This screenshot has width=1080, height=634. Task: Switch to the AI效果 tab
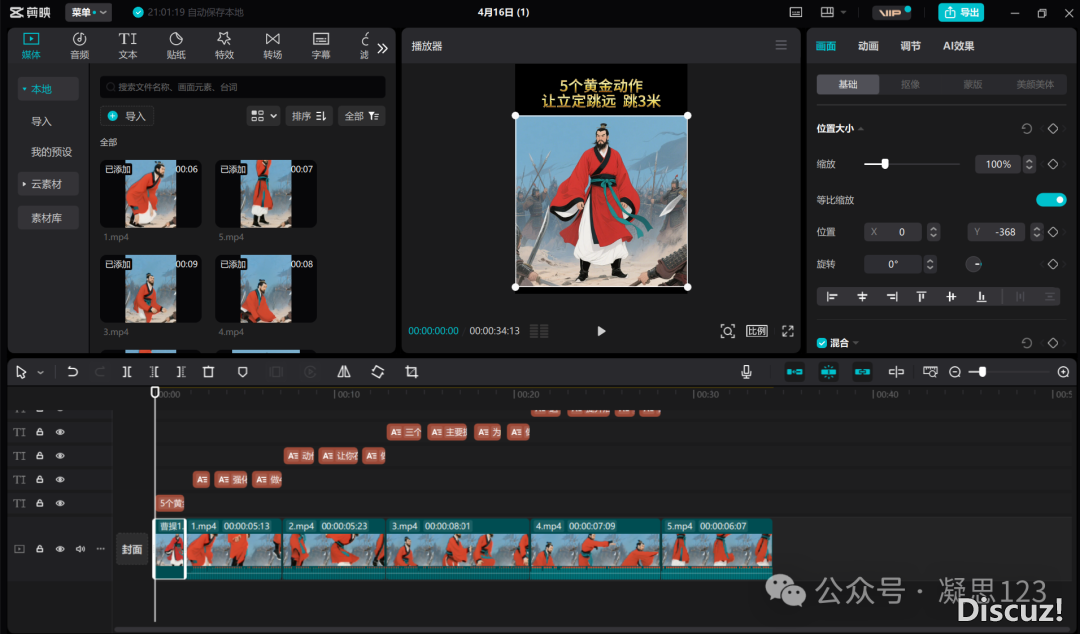tap(958, 46)
